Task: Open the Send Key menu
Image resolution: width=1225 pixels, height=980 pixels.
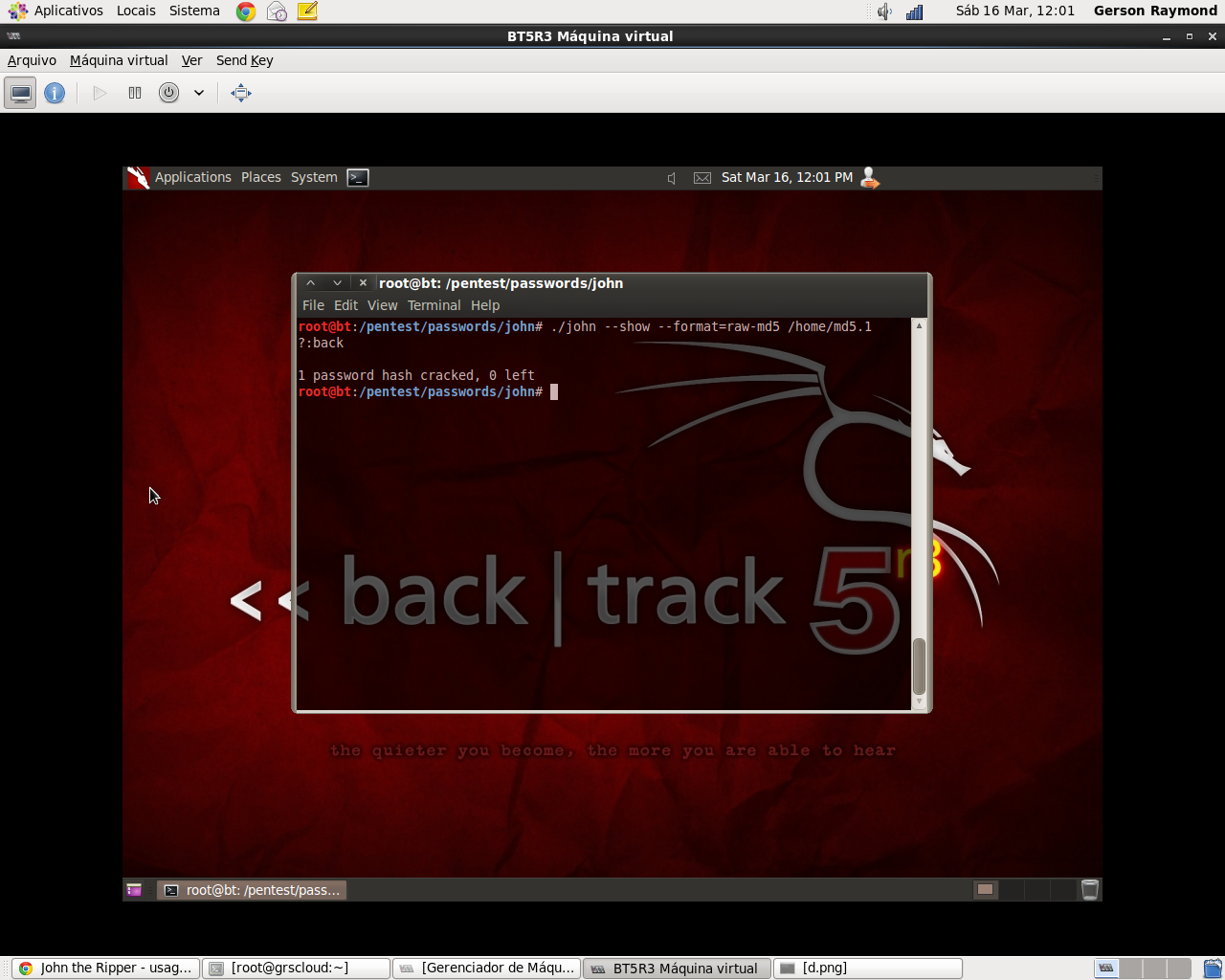Action: point(244,60)
